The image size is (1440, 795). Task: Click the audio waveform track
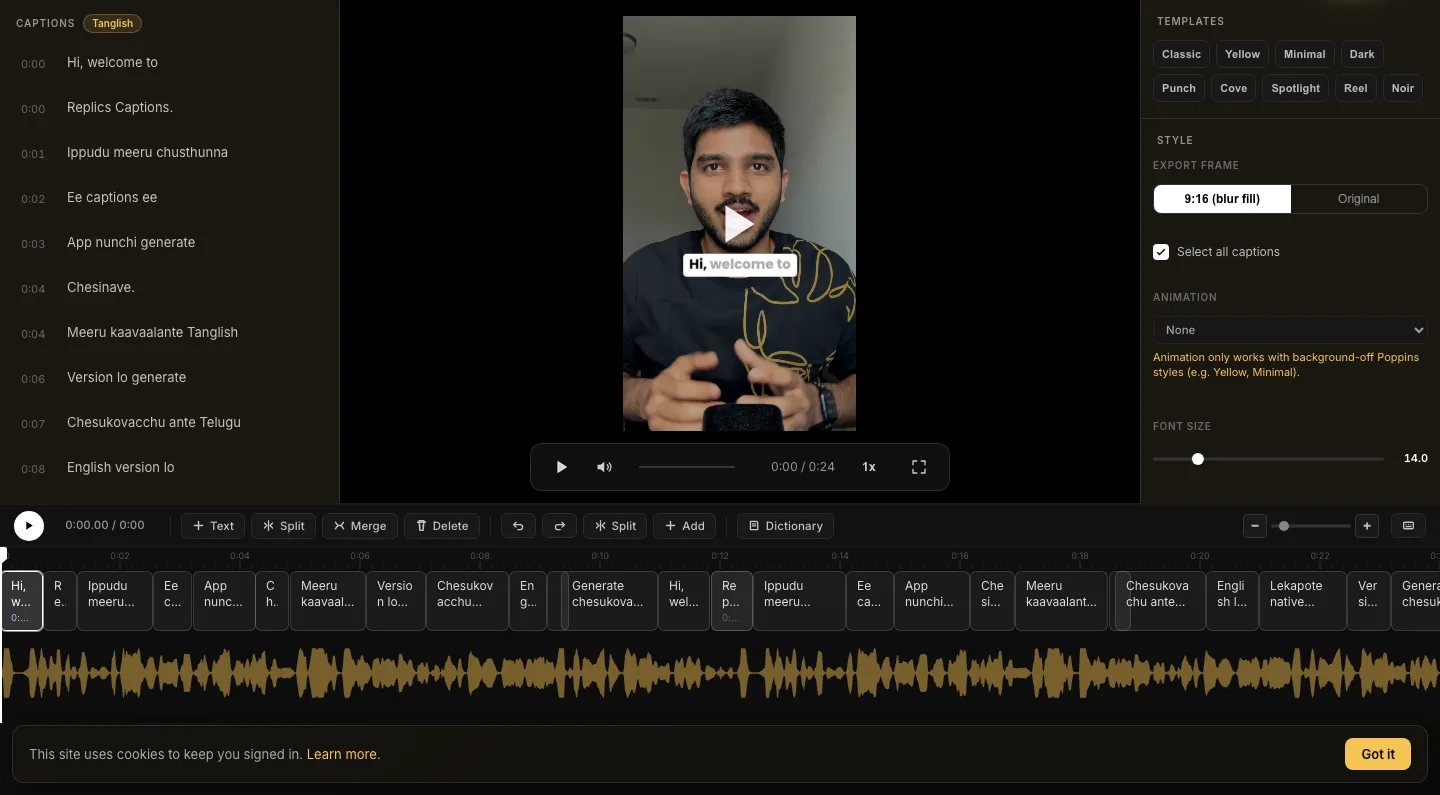[x=720, y=672]
